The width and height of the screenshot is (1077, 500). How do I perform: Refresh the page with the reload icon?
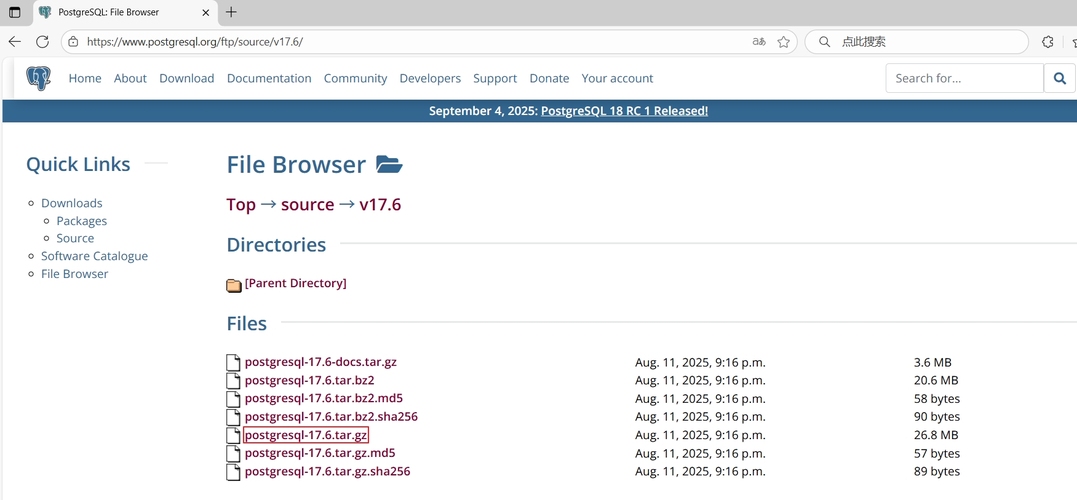42,42
